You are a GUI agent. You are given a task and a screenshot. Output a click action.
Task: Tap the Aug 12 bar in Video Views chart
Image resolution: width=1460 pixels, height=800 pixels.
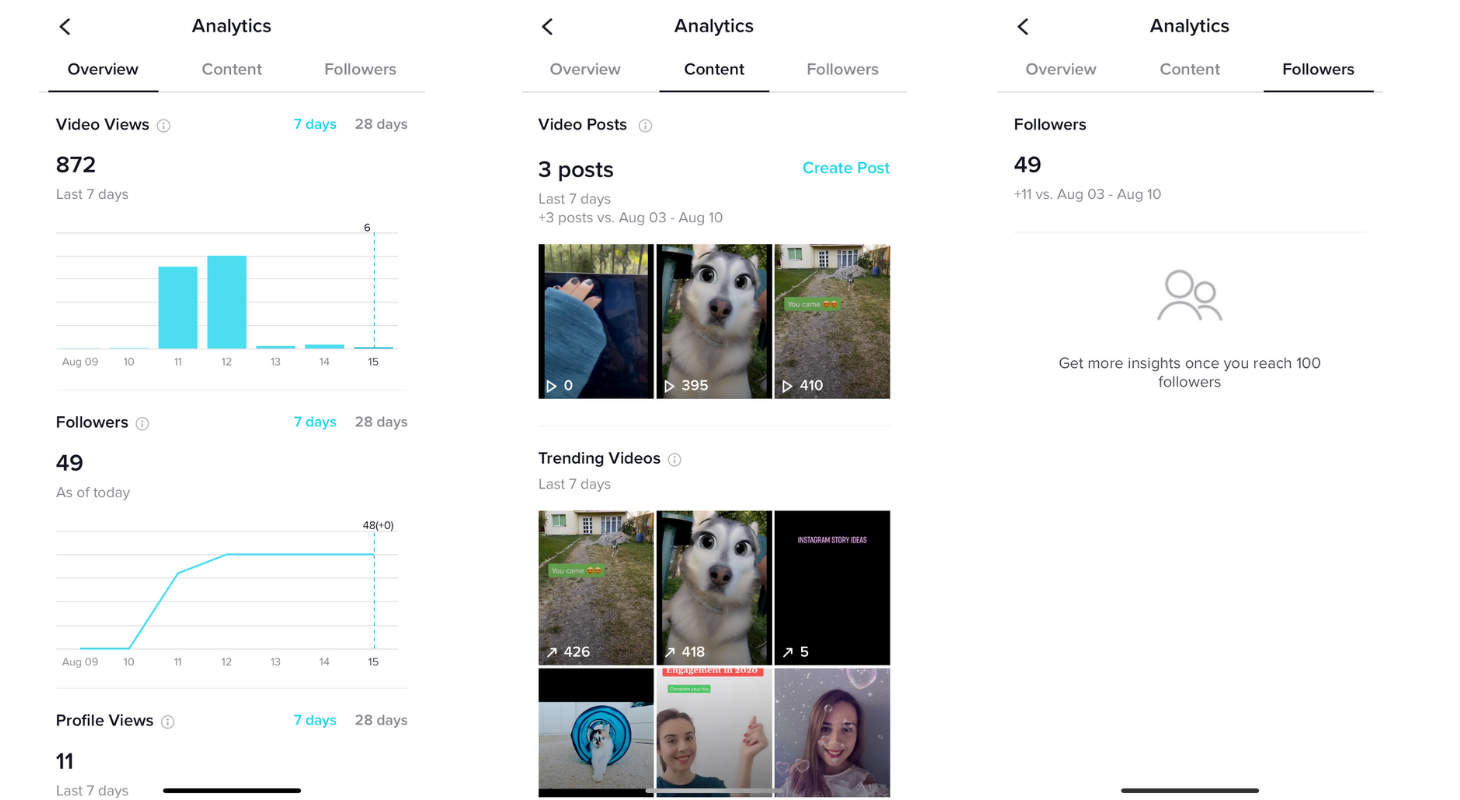[227, 302]
